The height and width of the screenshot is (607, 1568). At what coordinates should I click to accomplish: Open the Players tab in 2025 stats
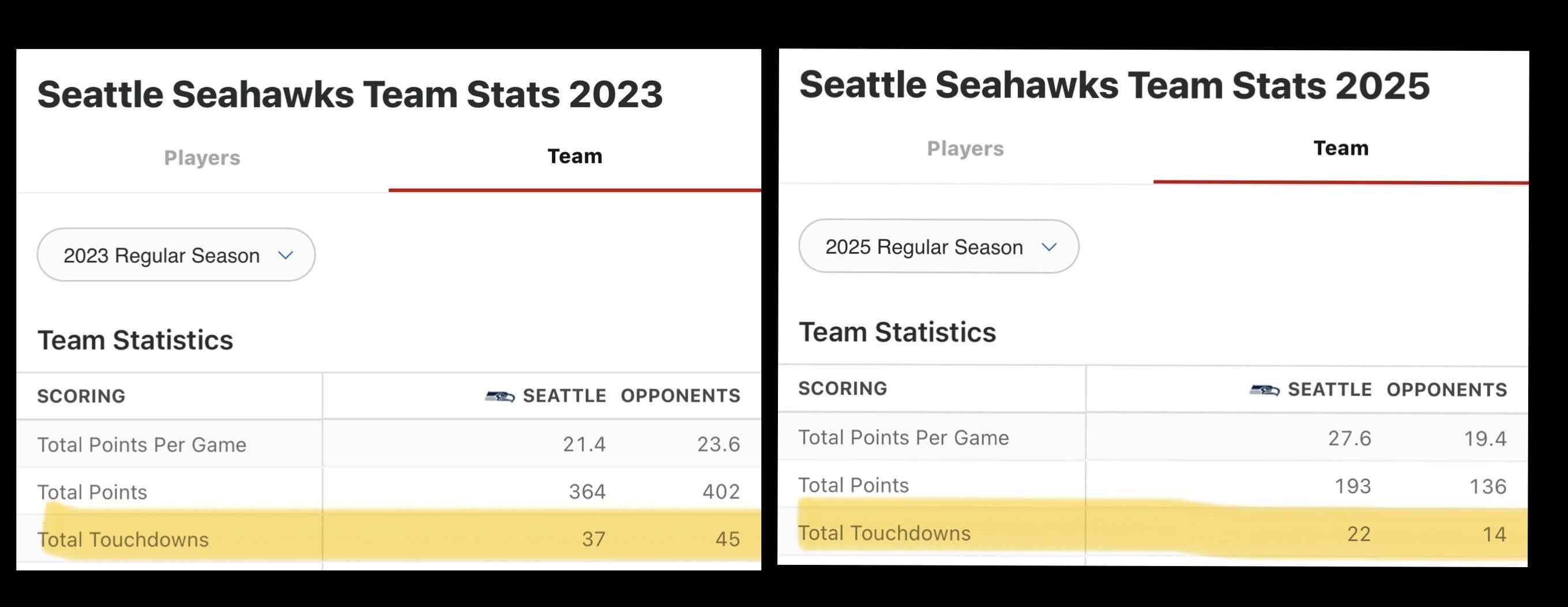point(965,148)
